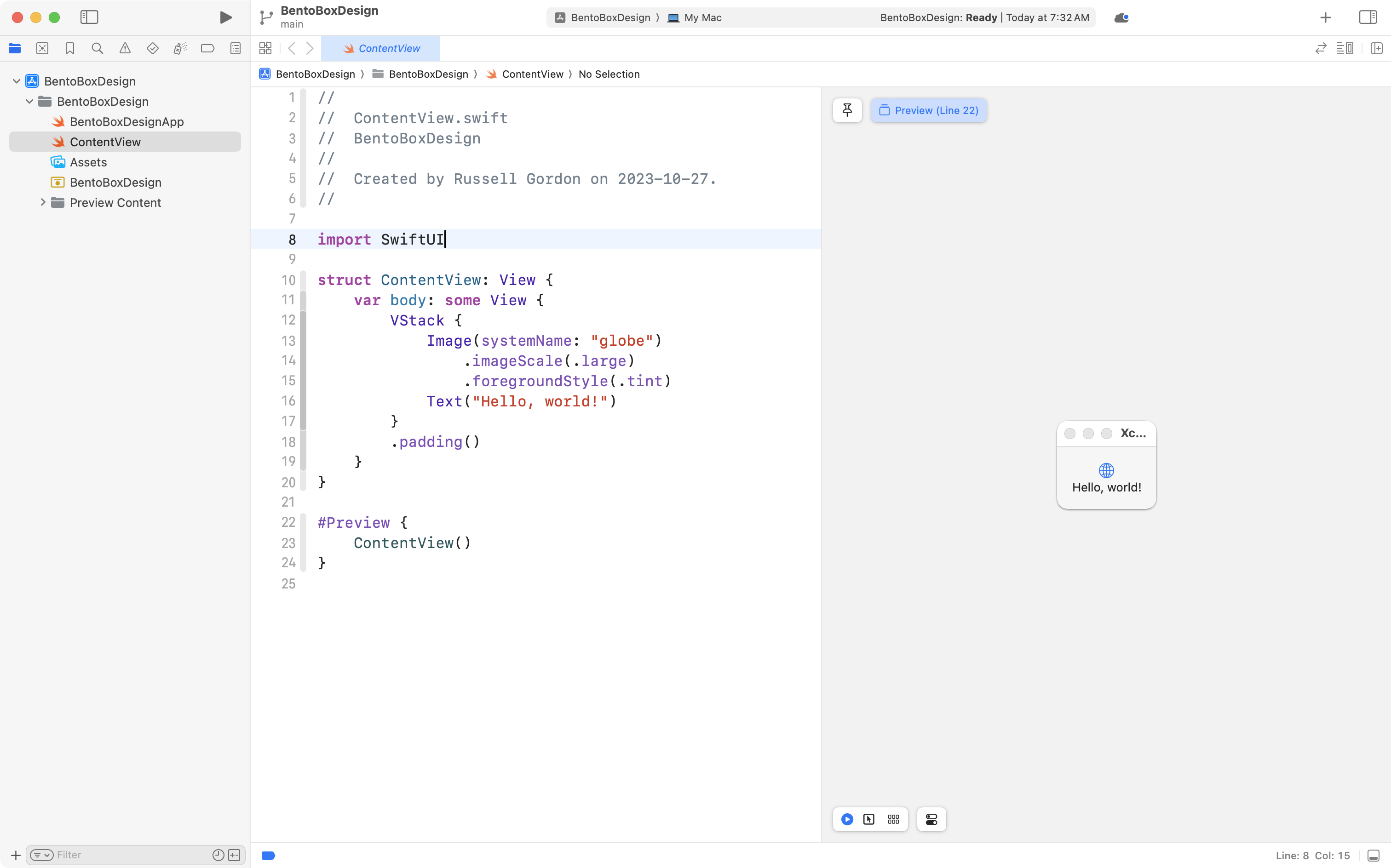
Task: Open the Test navigator checkmark icon
Action: (152, 48)
